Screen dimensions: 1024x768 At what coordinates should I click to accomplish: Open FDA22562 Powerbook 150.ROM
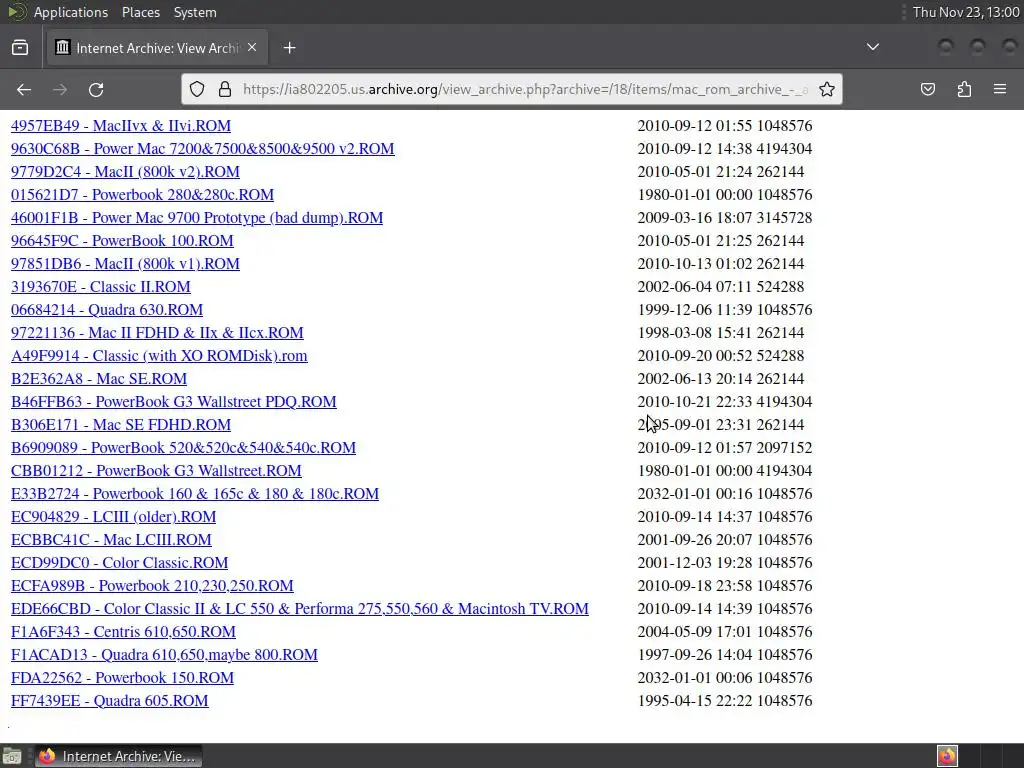click(122, 678)
